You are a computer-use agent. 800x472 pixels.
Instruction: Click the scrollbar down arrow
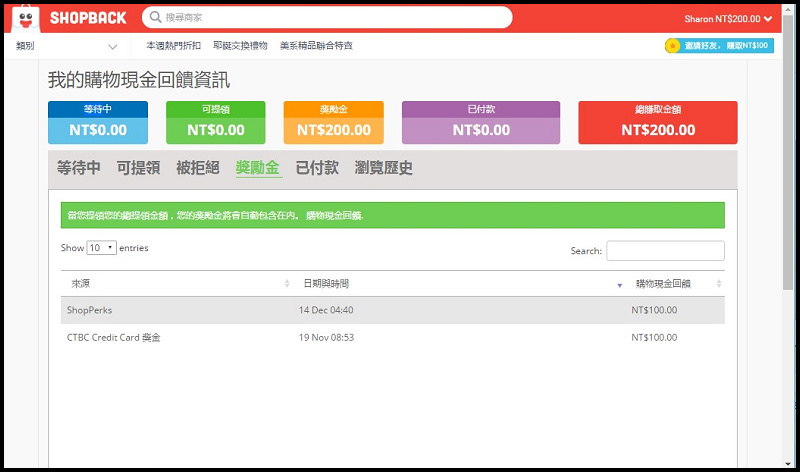788,464
